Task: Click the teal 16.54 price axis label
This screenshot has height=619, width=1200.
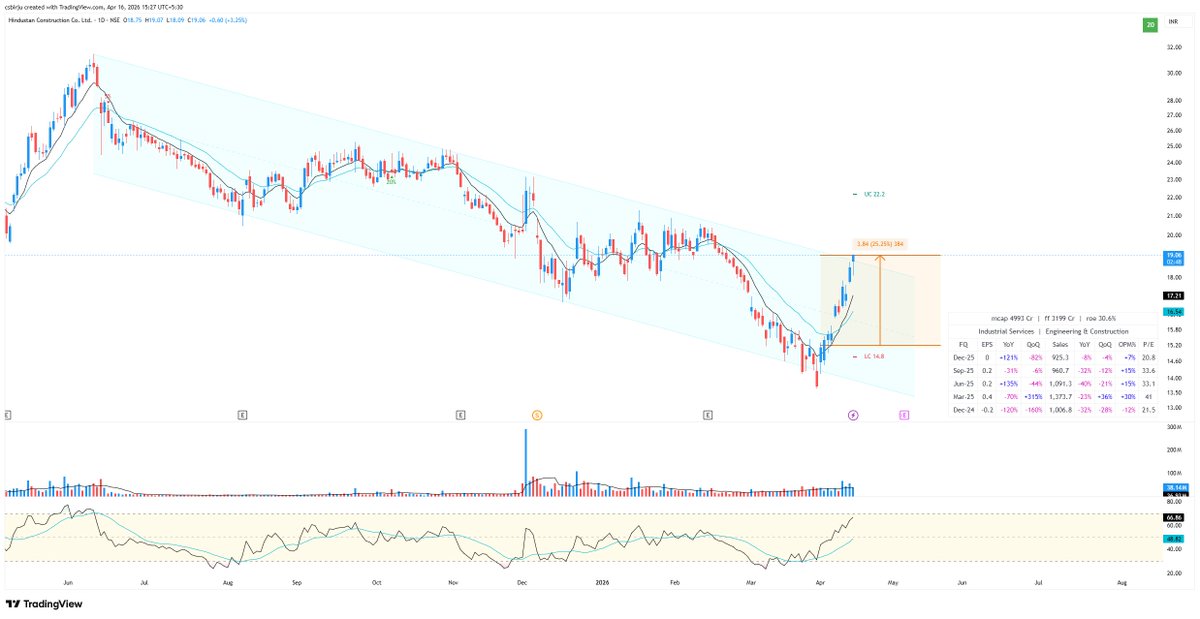Action: pos(1174,312)
